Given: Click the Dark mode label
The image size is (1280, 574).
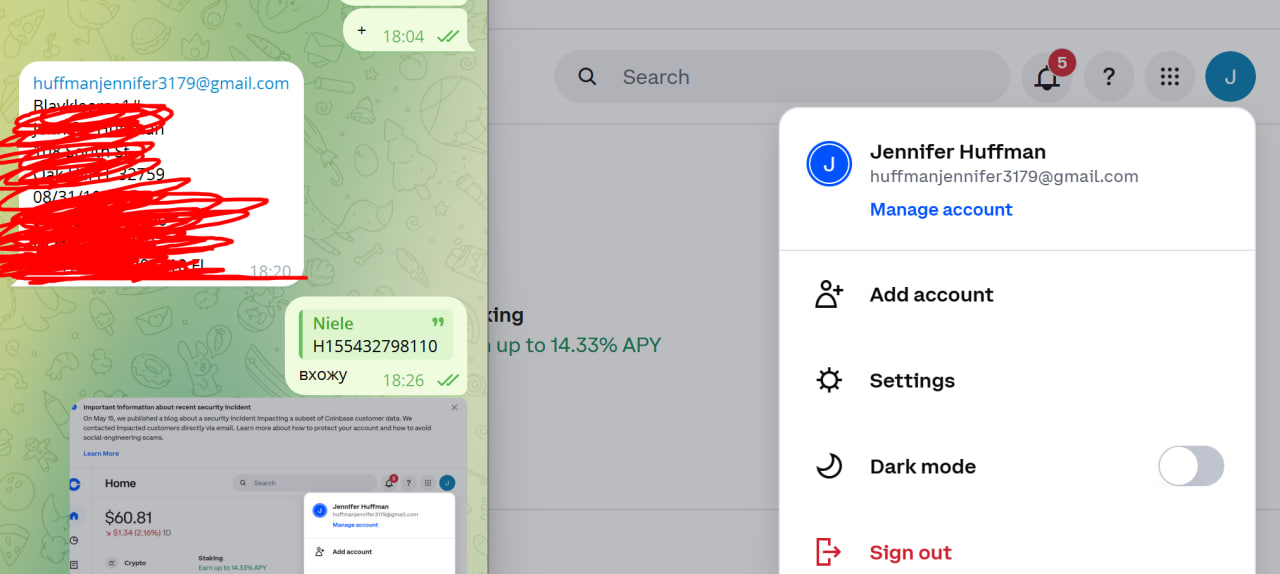Looking at the screenshot, I should click(x=923, y=466).
